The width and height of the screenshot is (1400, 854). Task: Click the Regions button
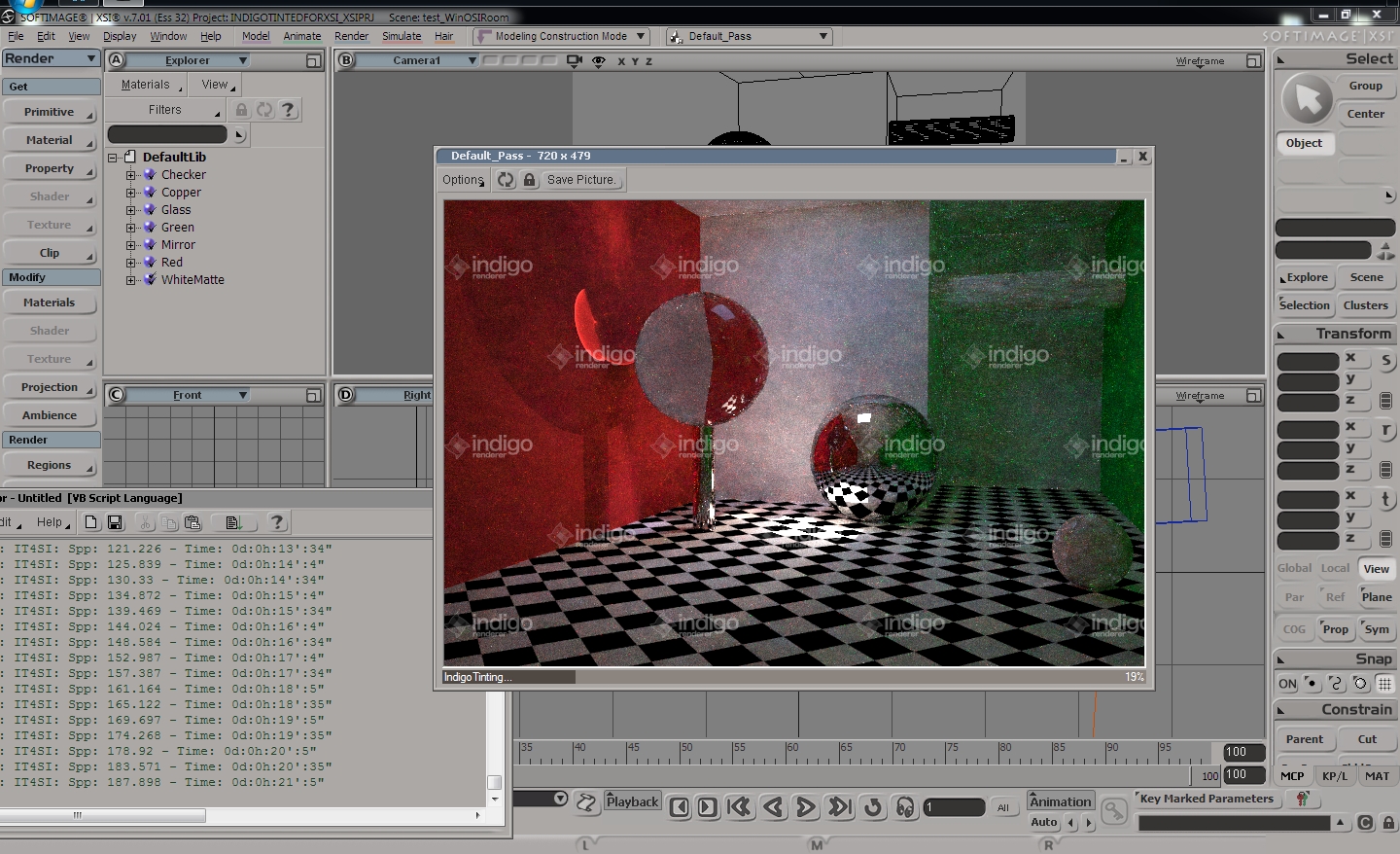[50, 465]
